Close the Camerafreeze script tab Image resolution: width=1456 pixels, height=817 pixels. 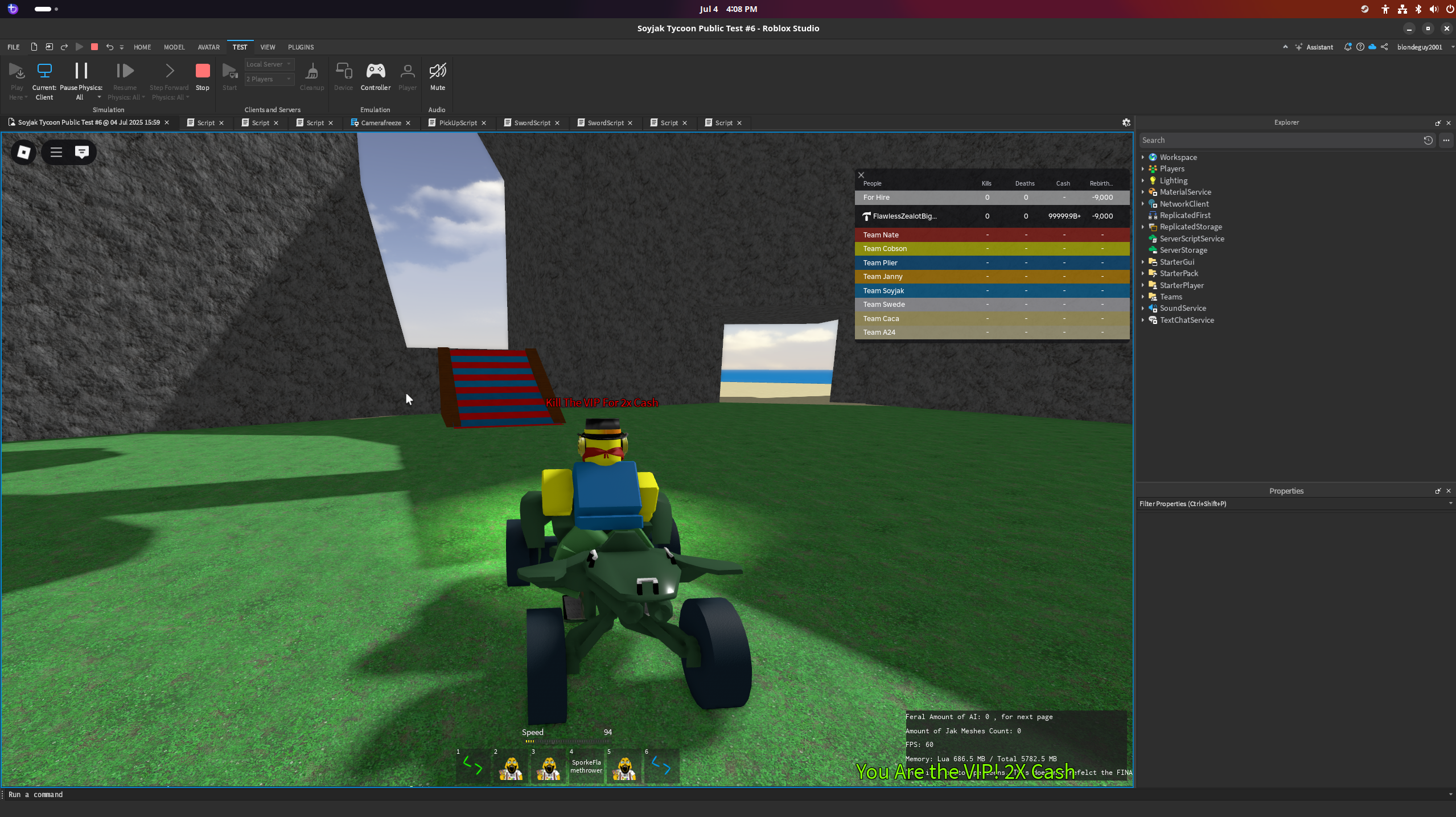tap(408, 123)
